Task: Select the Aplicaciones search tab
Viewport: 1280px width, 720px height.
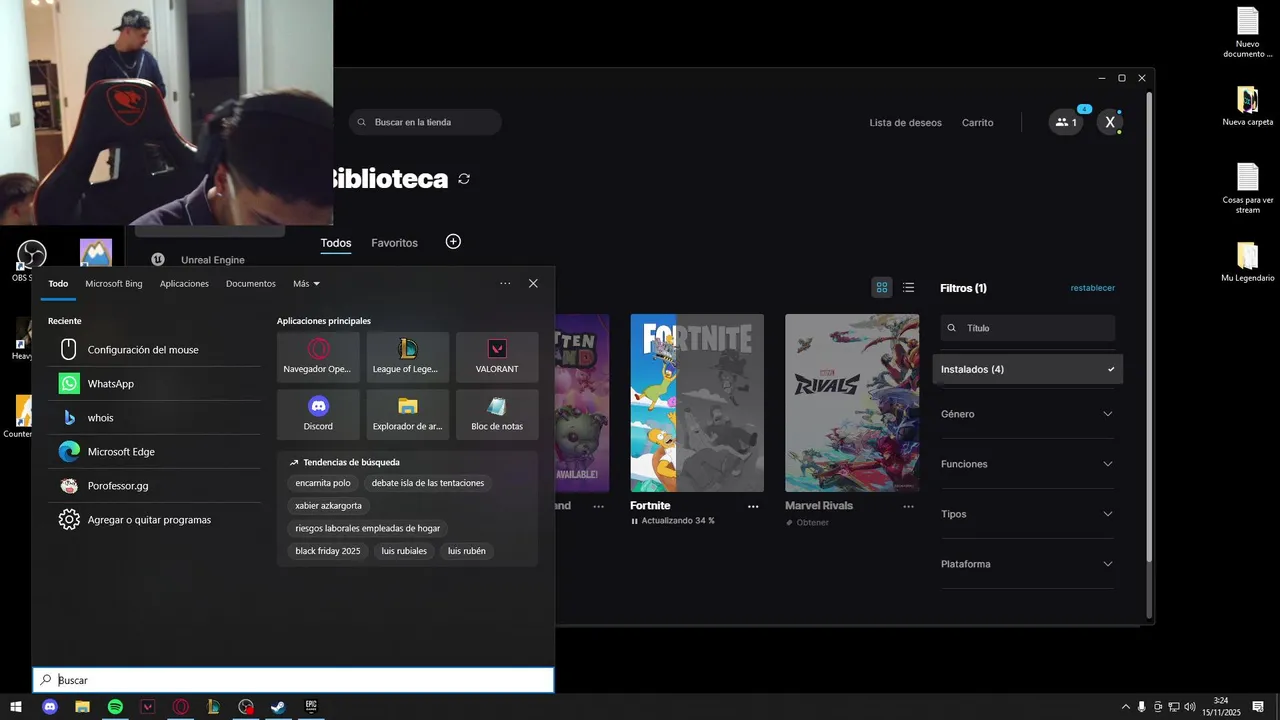Action: point(184,284)
